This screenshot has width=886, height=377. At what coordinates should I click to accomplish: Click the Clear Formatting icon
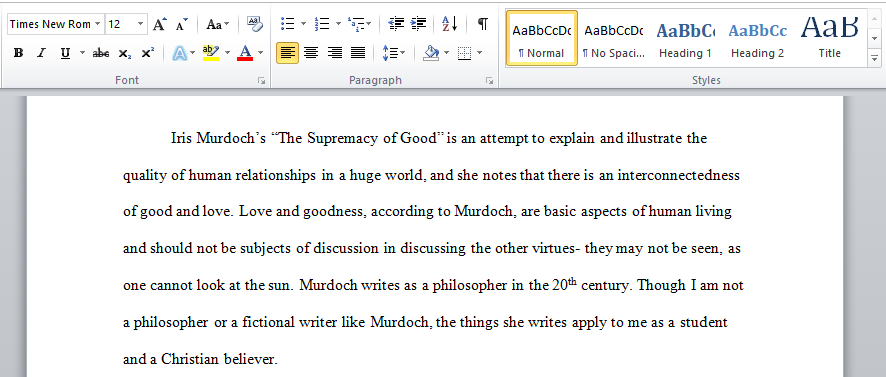pyautogui.click(x=254, y=24)
